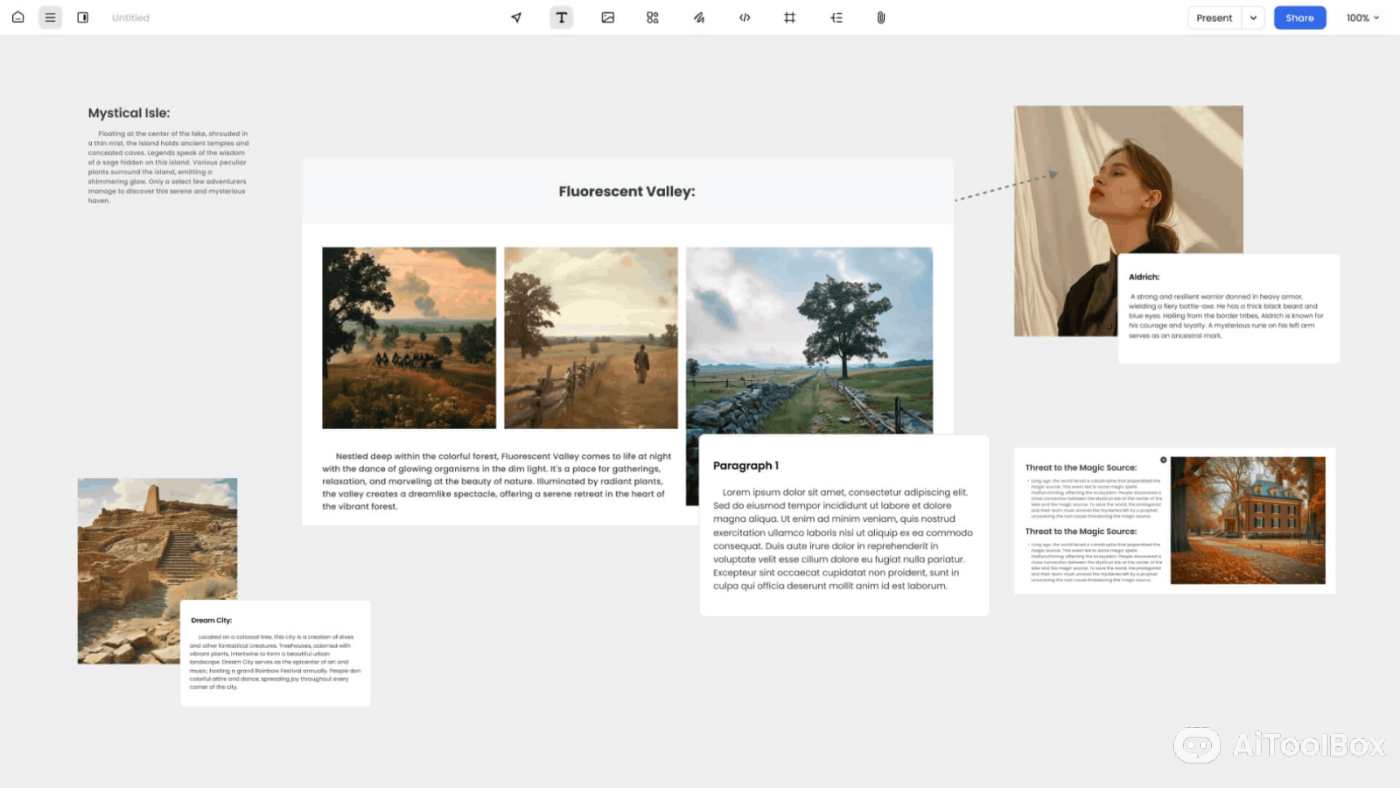Click the code embed tool

(x=744, y=18)
